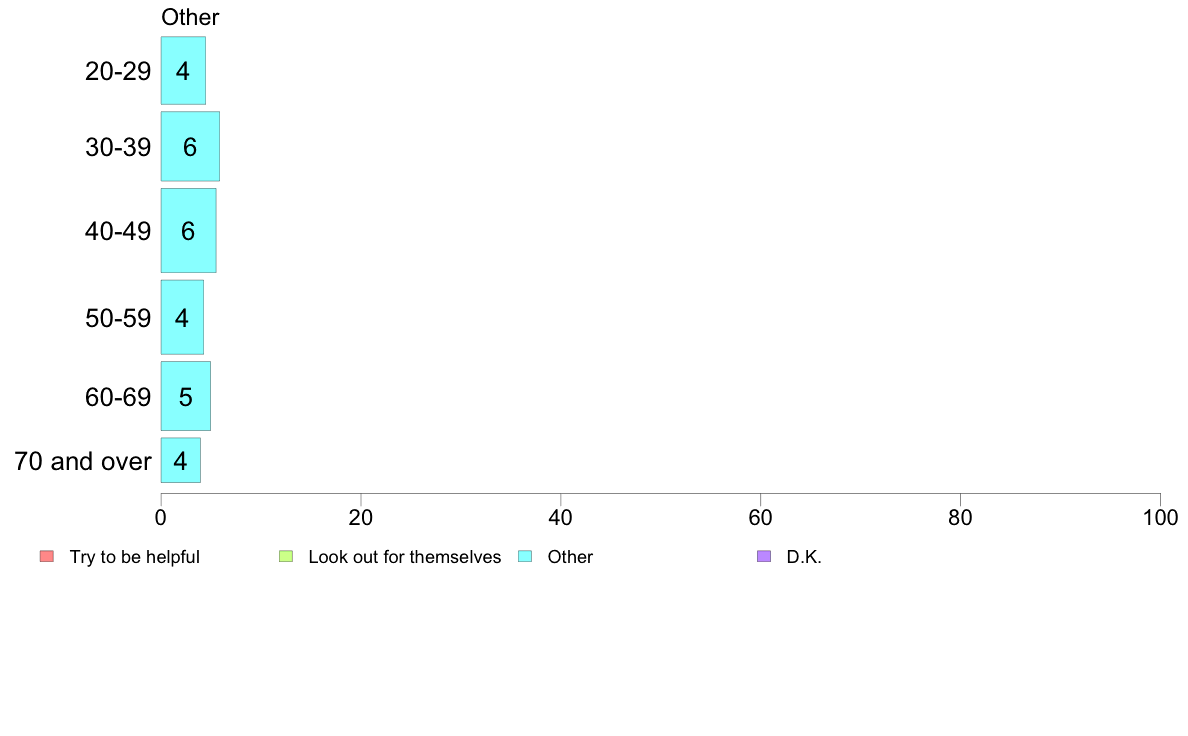The width and height of the screenshot is (1188, 736).
Task: Click the 40 tick on the x-axis
Action: click(561, 518)
